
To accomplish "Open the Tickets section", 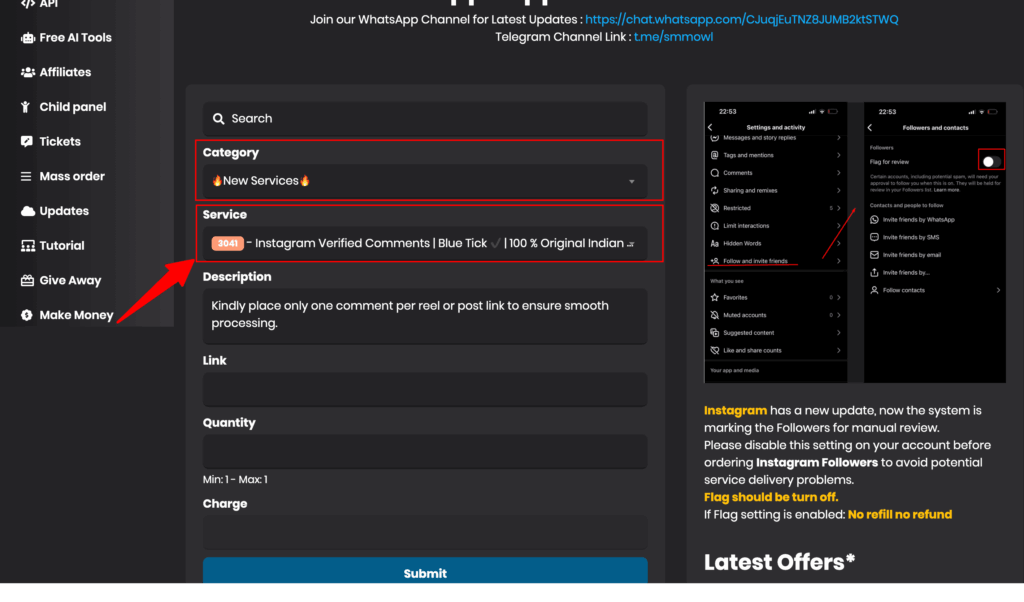I will (x=60, y=142).
